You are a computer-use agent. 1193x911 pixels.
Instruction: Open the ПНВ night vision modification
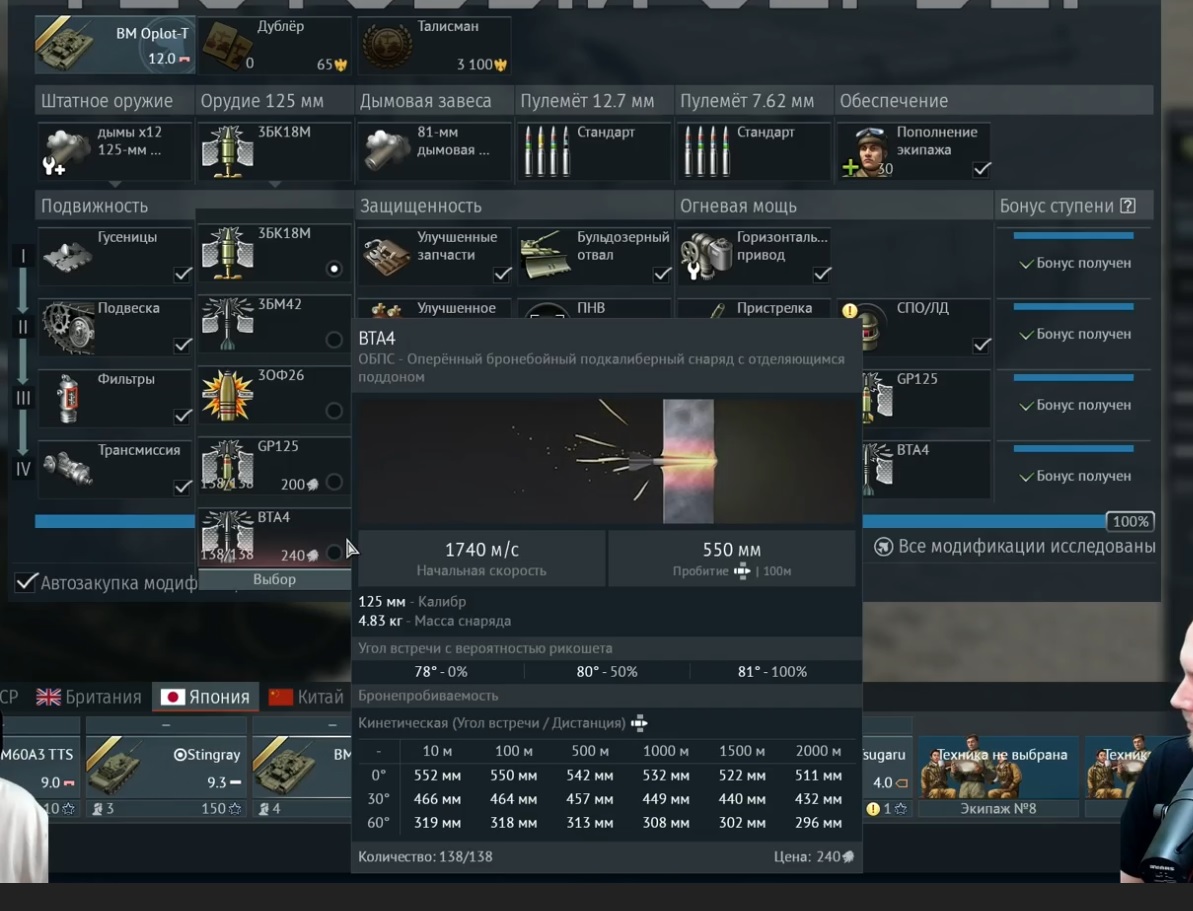(594, 308)
